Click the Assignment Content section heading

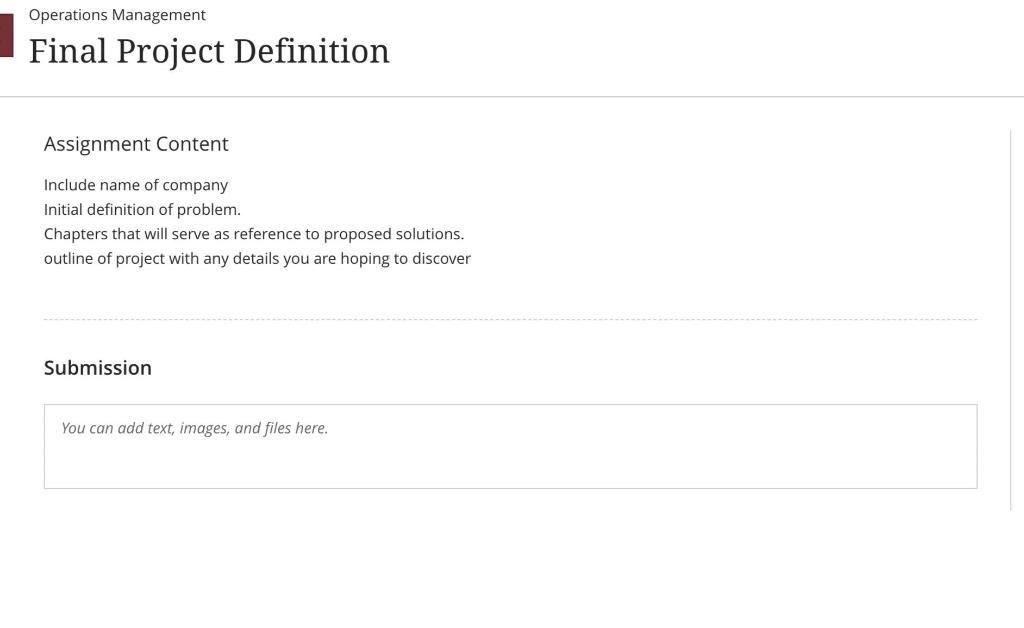pos(136,144)
